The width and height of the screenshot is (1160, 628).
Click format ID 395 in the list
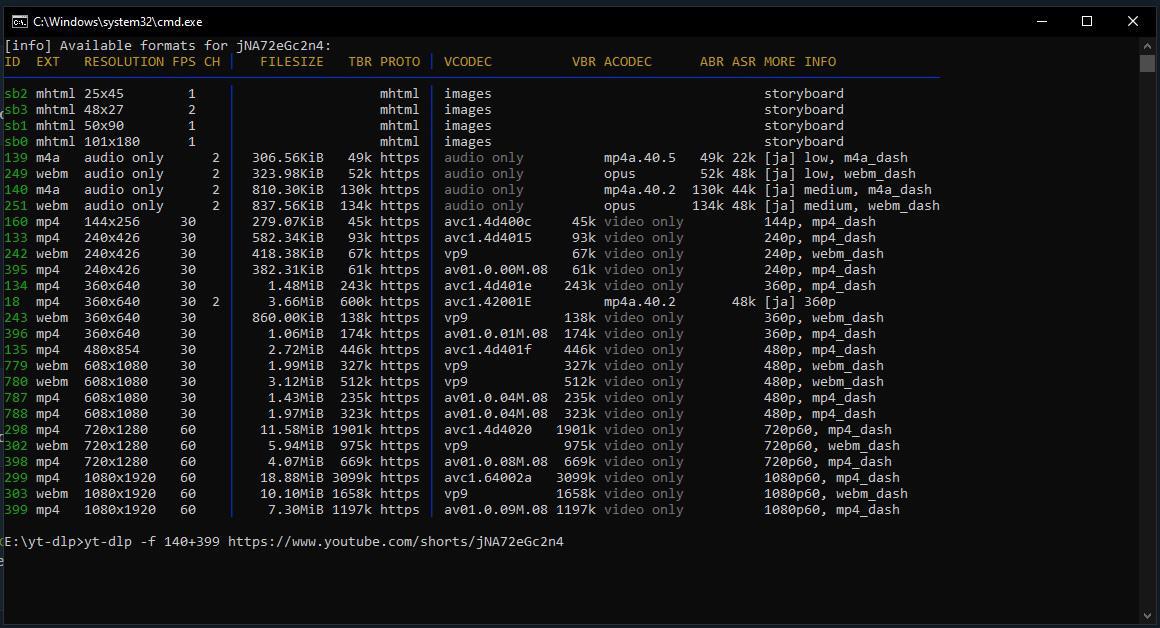tap(16, 270)
